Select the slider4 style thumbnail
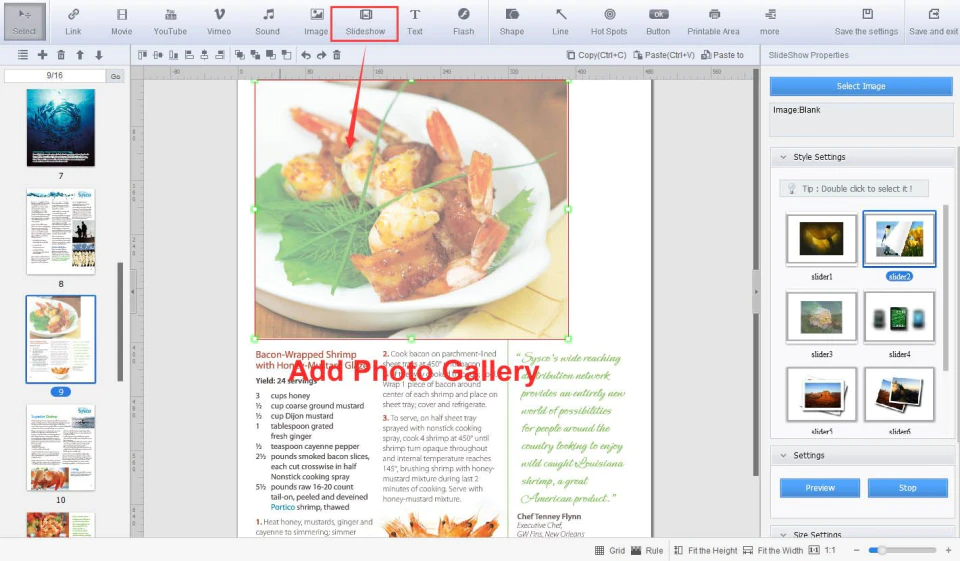The height and width of the screenshot is (561, 960). [899, 318]
